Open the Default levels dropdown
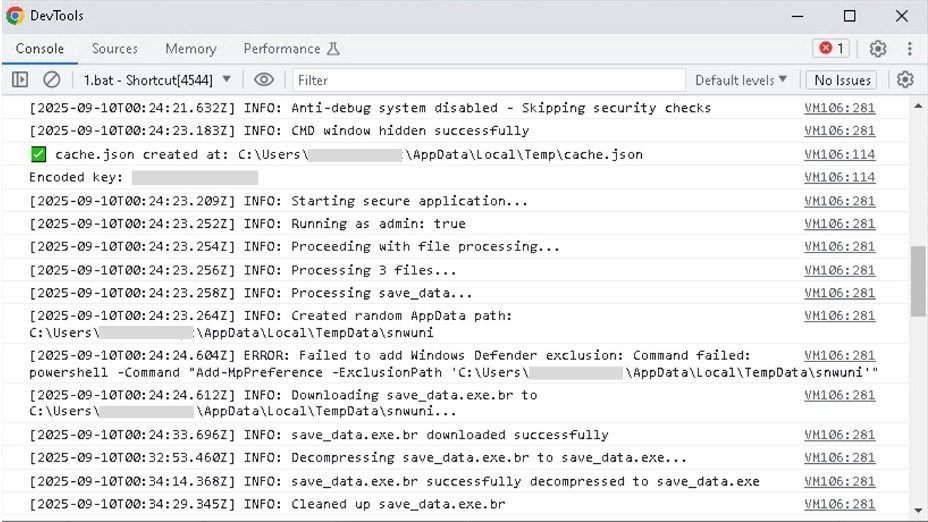 741,80
